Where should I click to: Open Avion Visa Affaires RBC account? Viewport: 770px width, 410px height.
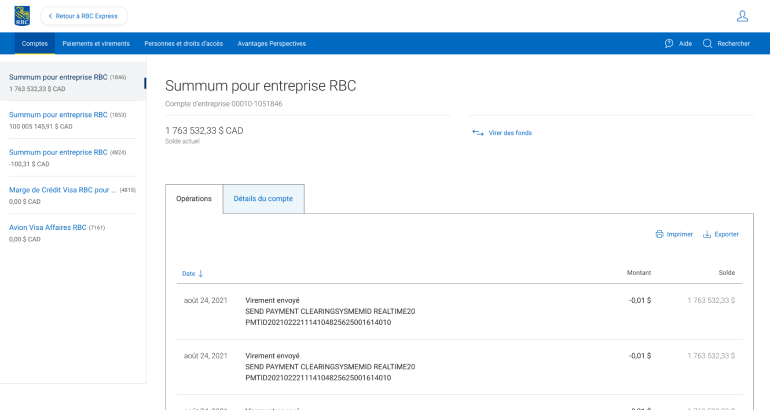[x=48, y=227]
